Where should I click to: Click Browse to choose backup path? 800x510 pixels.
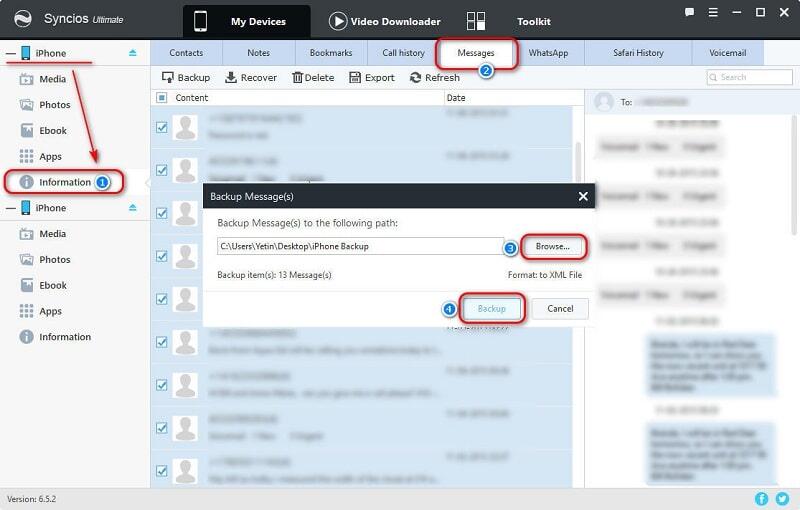pyautogui.click(x=552, y=246)
